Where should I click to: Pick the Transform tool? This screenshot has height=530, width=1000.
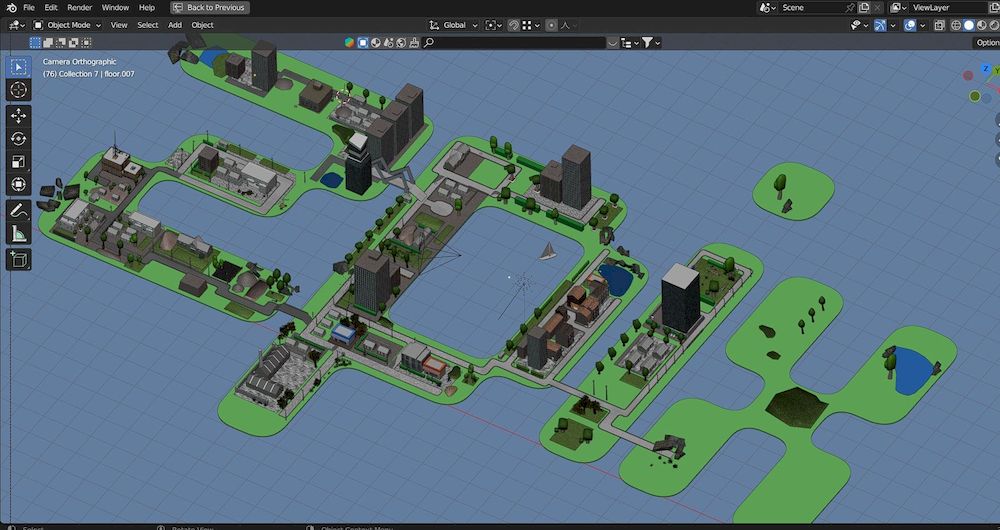[x=19, y=185]
